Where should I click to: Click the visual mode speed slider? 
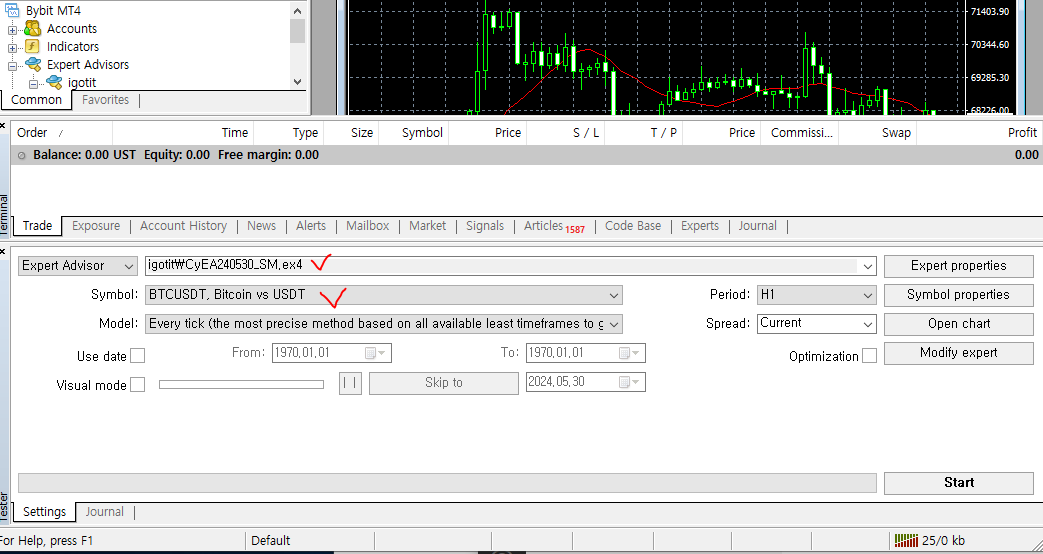(241, 384)
